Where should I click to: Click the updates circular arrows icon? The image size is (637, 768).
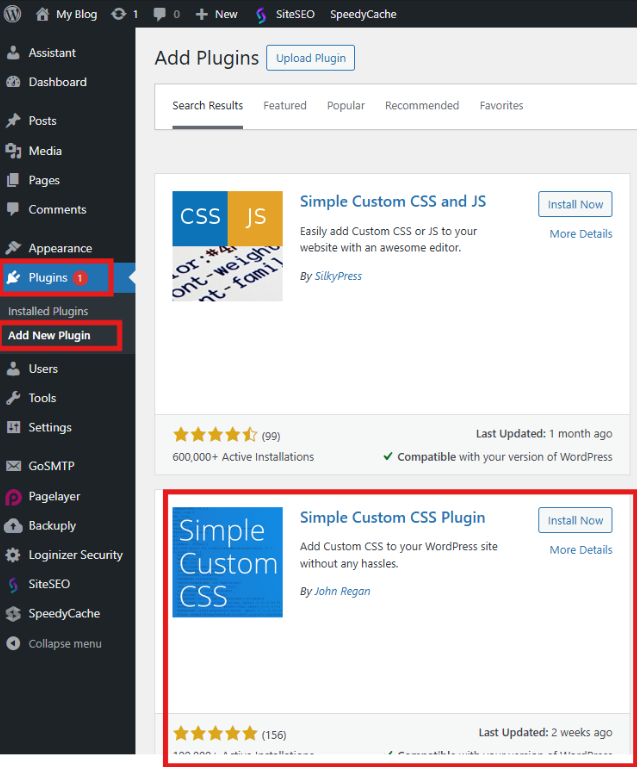pyautogui.click(x=118, y=14)
